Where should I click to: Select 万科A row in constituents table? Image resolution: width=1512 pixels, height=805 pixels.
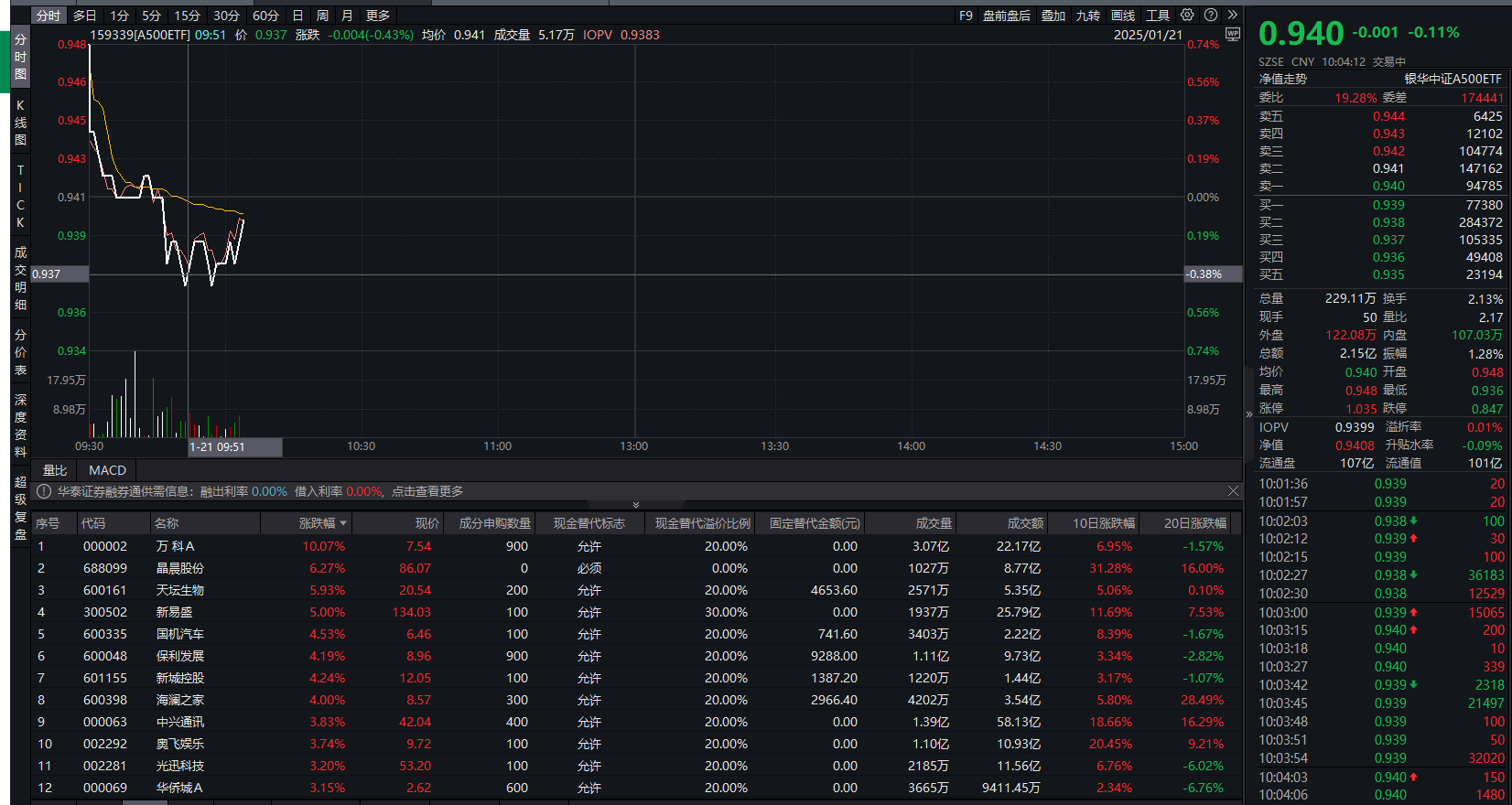point(175,546)
